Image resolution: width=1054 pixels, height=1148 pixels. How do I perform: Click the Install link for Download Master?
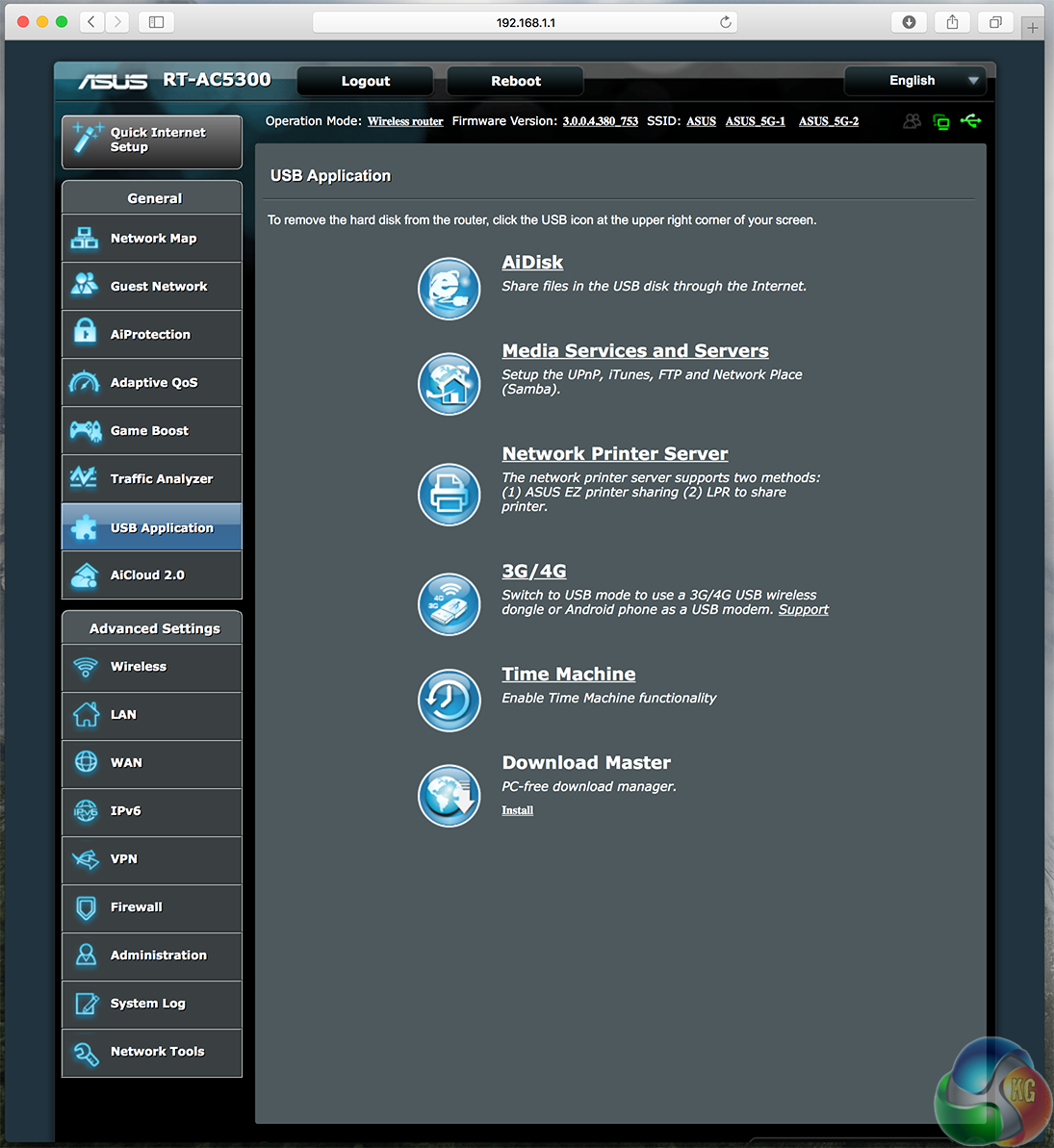tap(517, 809)
